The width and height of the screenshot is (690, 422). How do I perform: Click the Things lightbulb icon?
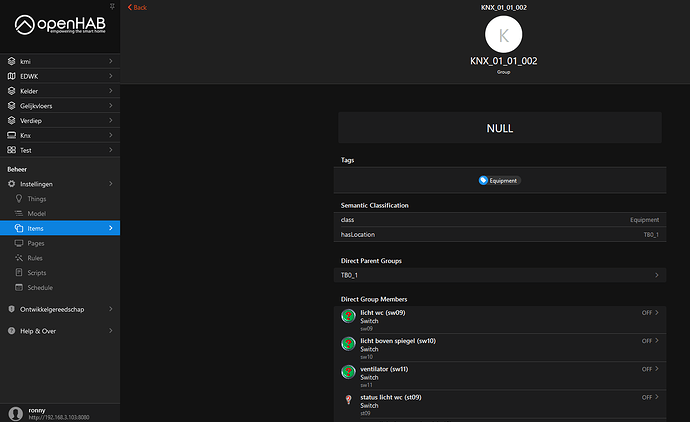point(19,198)
